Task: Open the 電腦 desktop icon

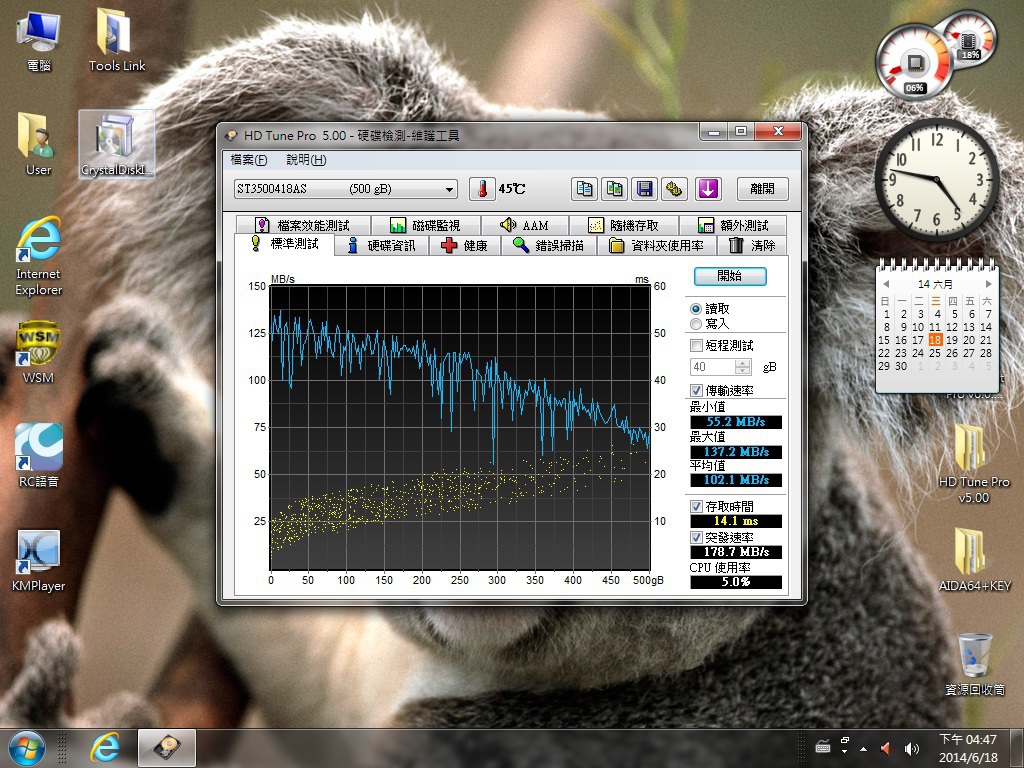Action: click(x=39, y=40)
